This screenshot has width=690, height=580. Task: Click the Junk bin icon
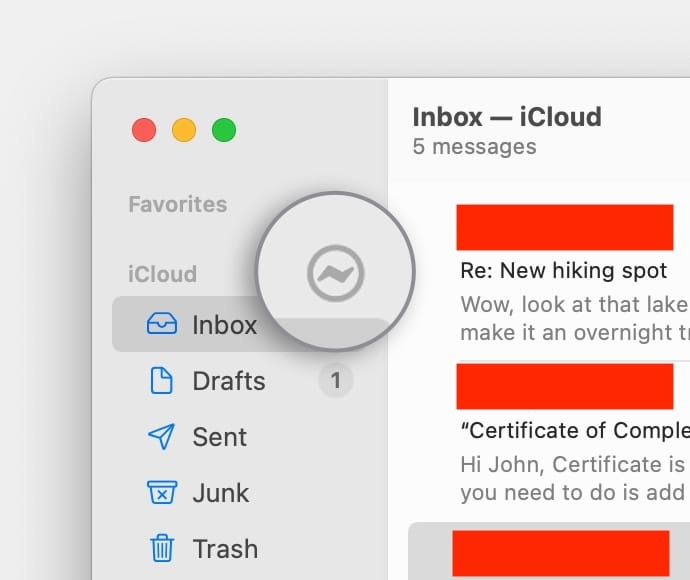tap(161, 493)
